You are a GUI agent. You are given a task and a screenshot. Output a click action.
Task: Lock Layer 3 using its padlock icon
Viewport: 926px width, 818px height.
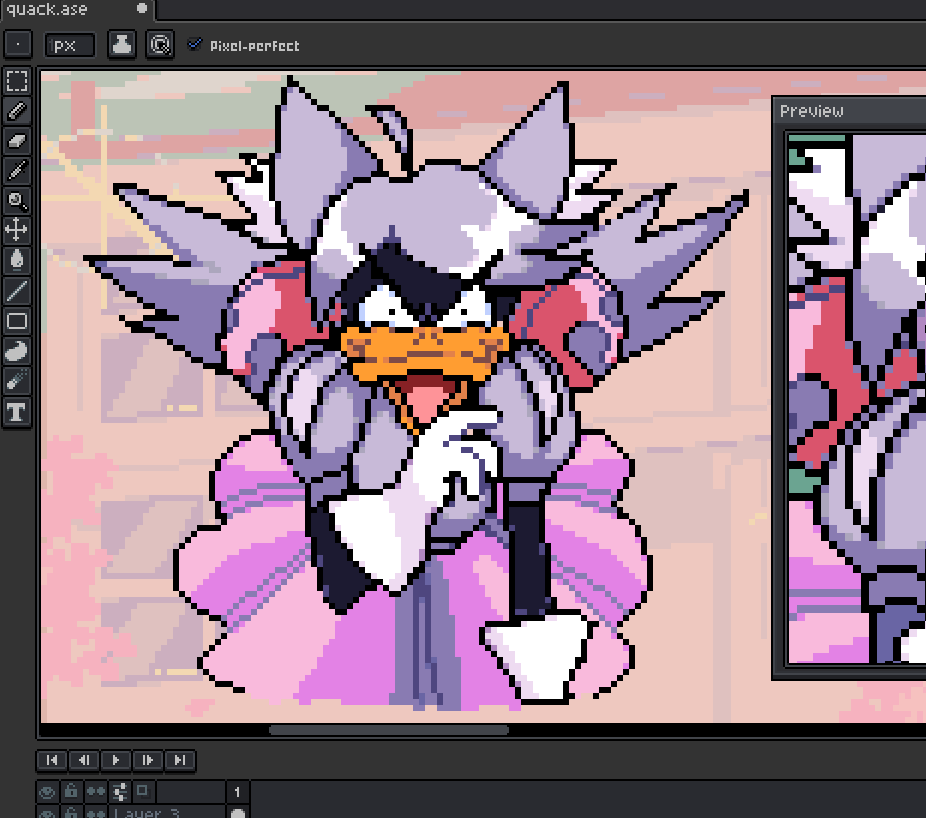tap(71, 812)
